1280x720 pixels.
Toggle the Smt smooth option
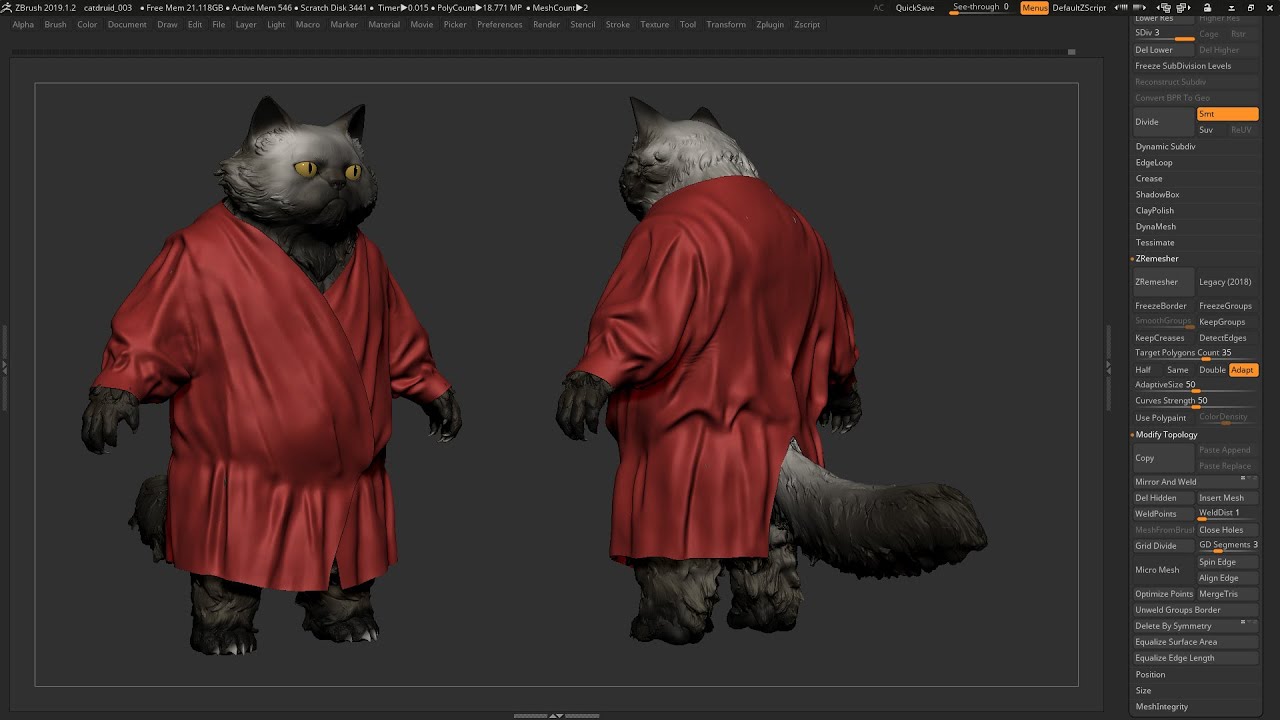[x=1227, y=114]
